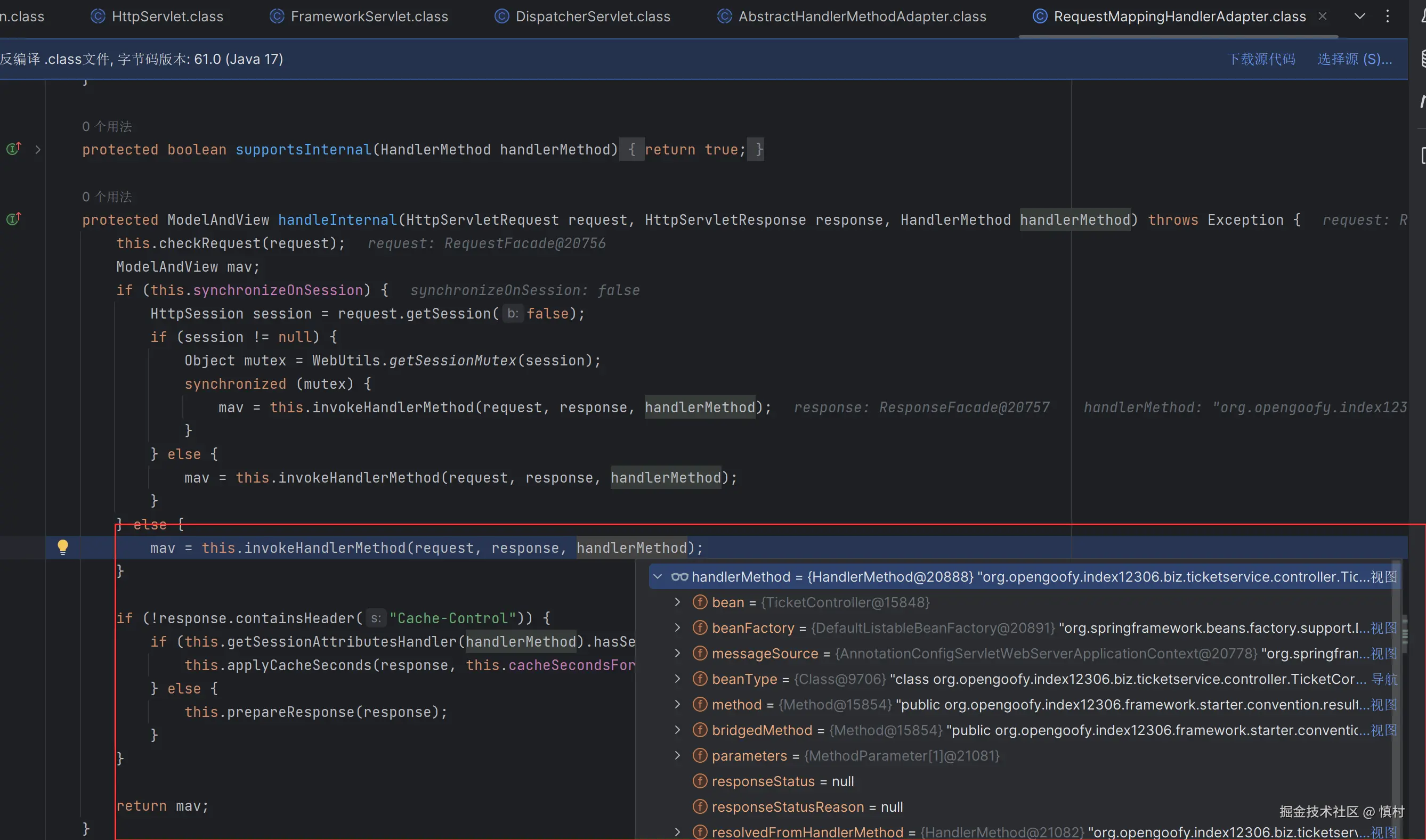Open the tab options three-dot menu
1426x840 pixels.
(1387, 16)
